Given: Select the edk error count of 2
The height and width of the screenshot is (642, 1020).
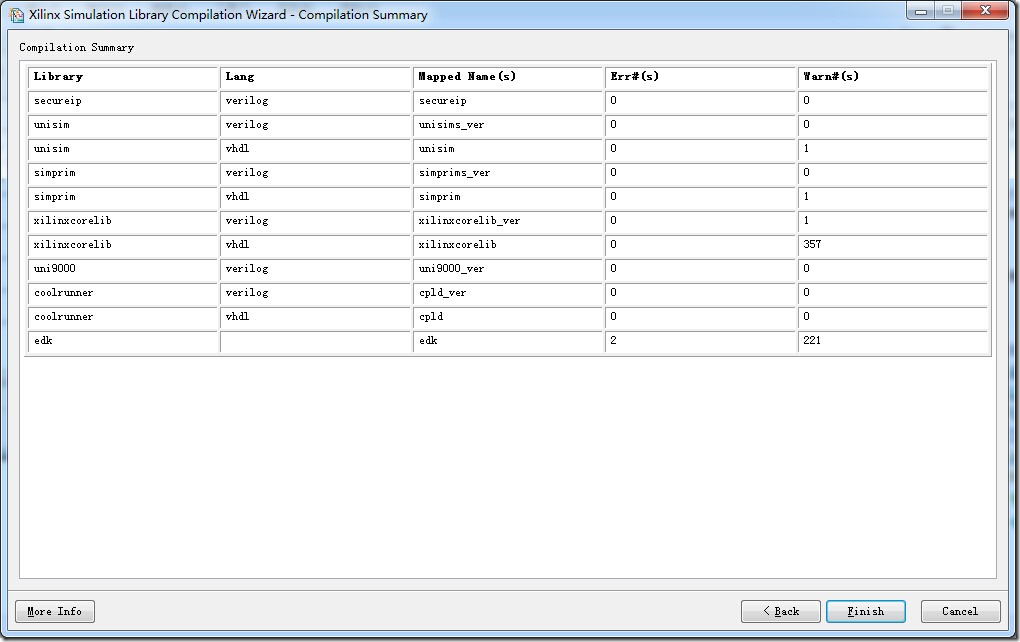Looking at the screenshot, I should coord(700,341).
